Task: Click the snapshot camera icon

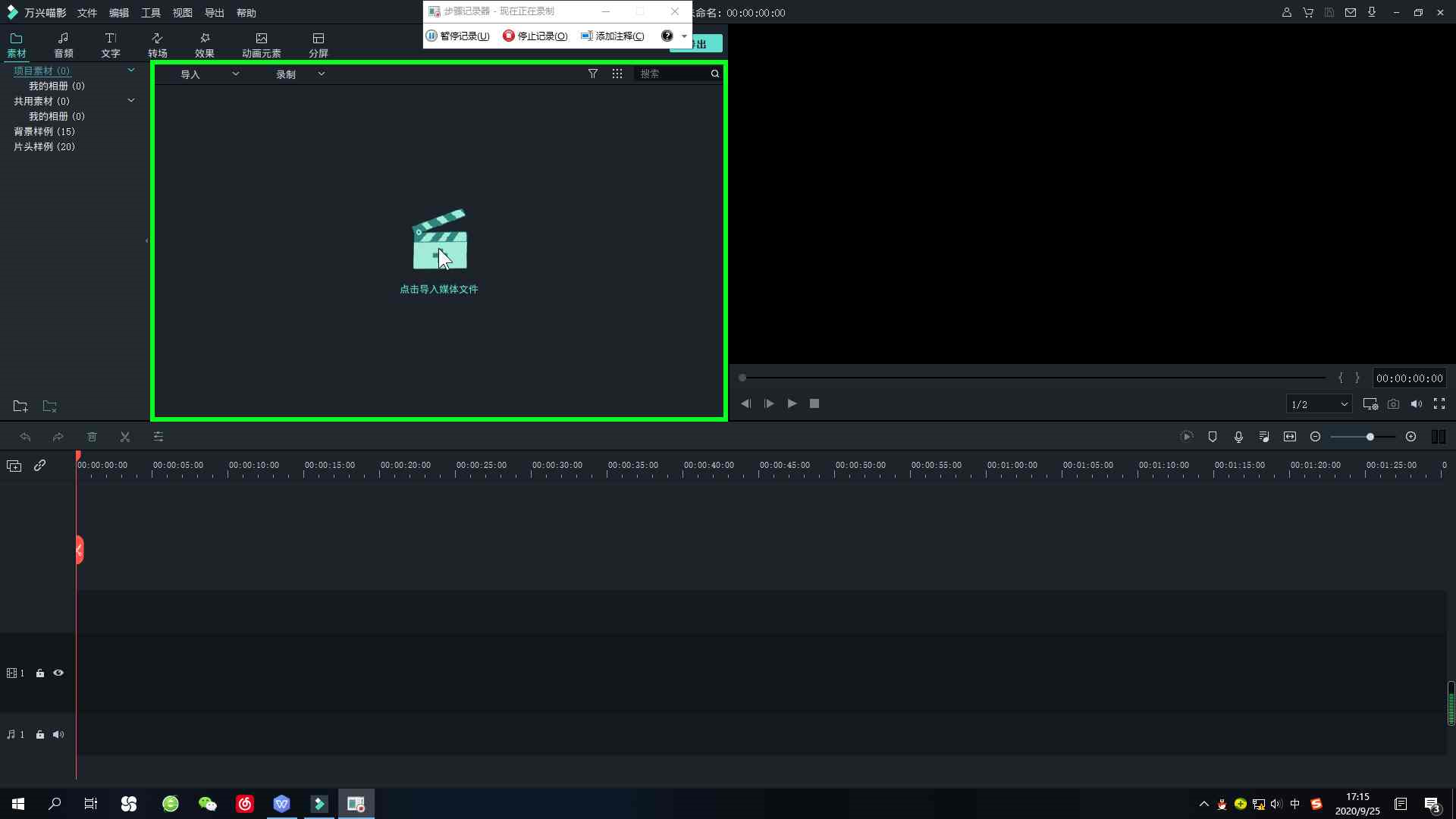Action: 1393,404
